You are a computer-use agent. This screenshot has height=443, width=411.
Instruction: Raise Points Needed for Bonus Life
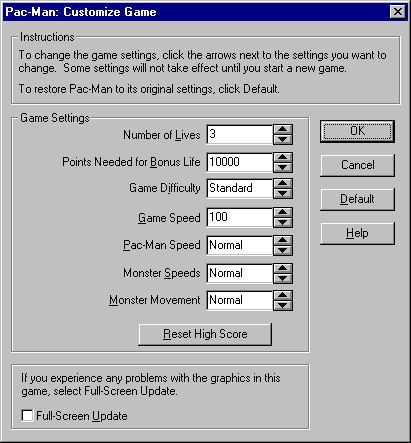point(283,158)
